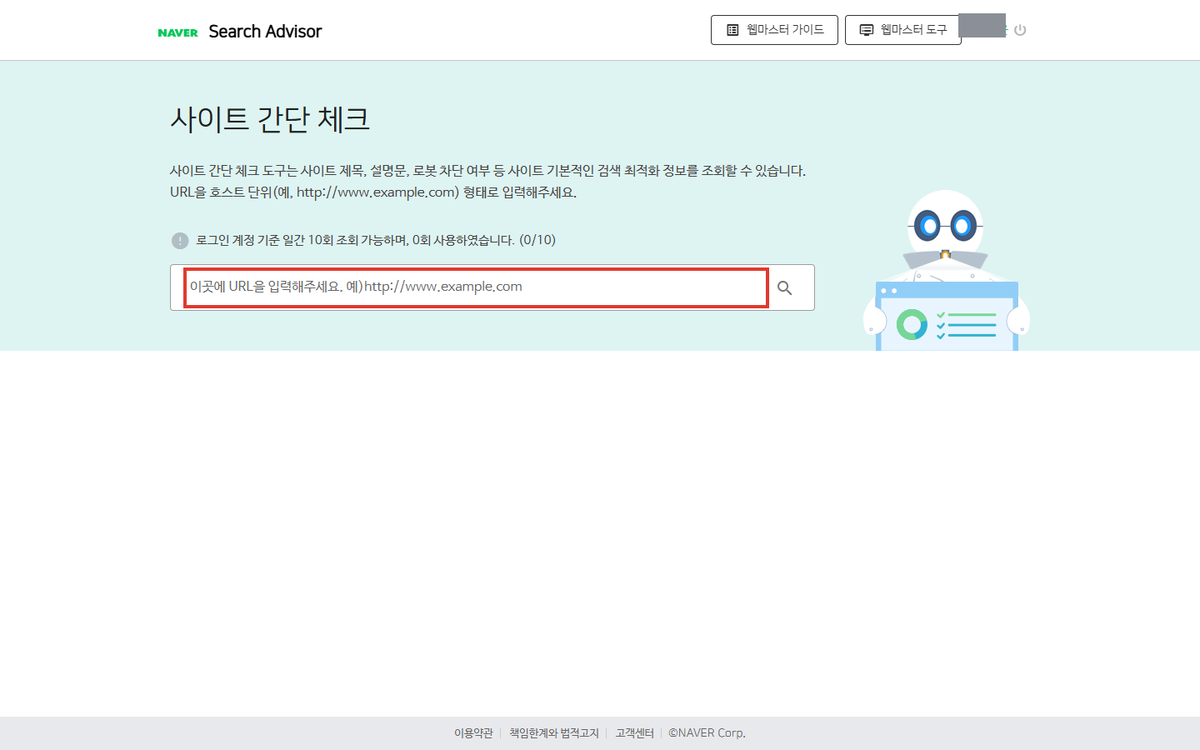The image size is (1200, 750).
Task: Open the 웹마스터 가이드 button
Action: [774, 30]
